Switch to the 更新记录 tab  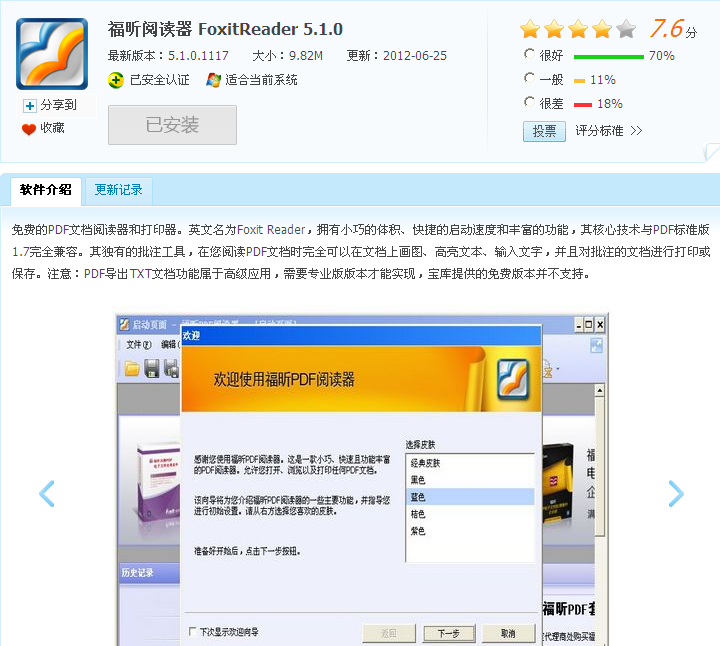(x=118, y=189)
